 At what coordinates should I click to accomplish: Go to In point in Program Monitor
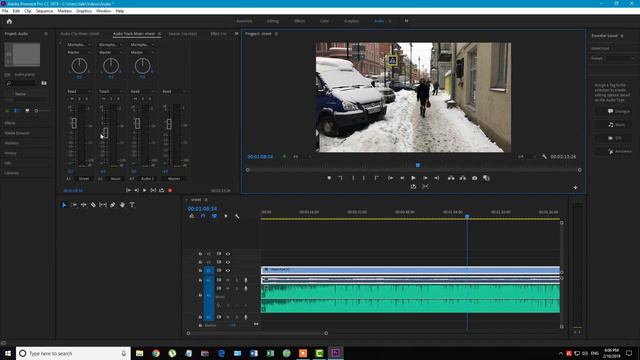[390, 178]
